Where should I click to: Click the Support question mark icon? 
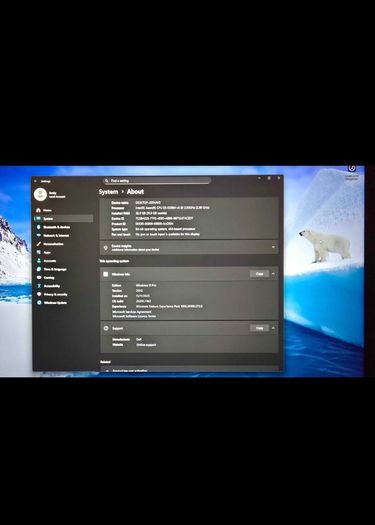[106, 328]
